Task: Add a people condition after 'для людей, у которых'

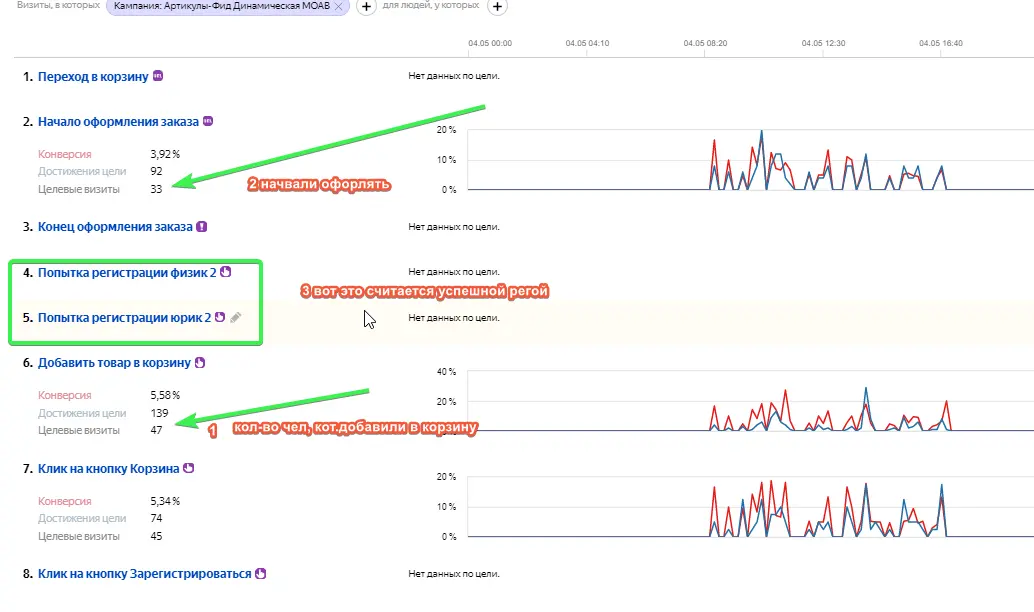Action: (x=497, y=7)
